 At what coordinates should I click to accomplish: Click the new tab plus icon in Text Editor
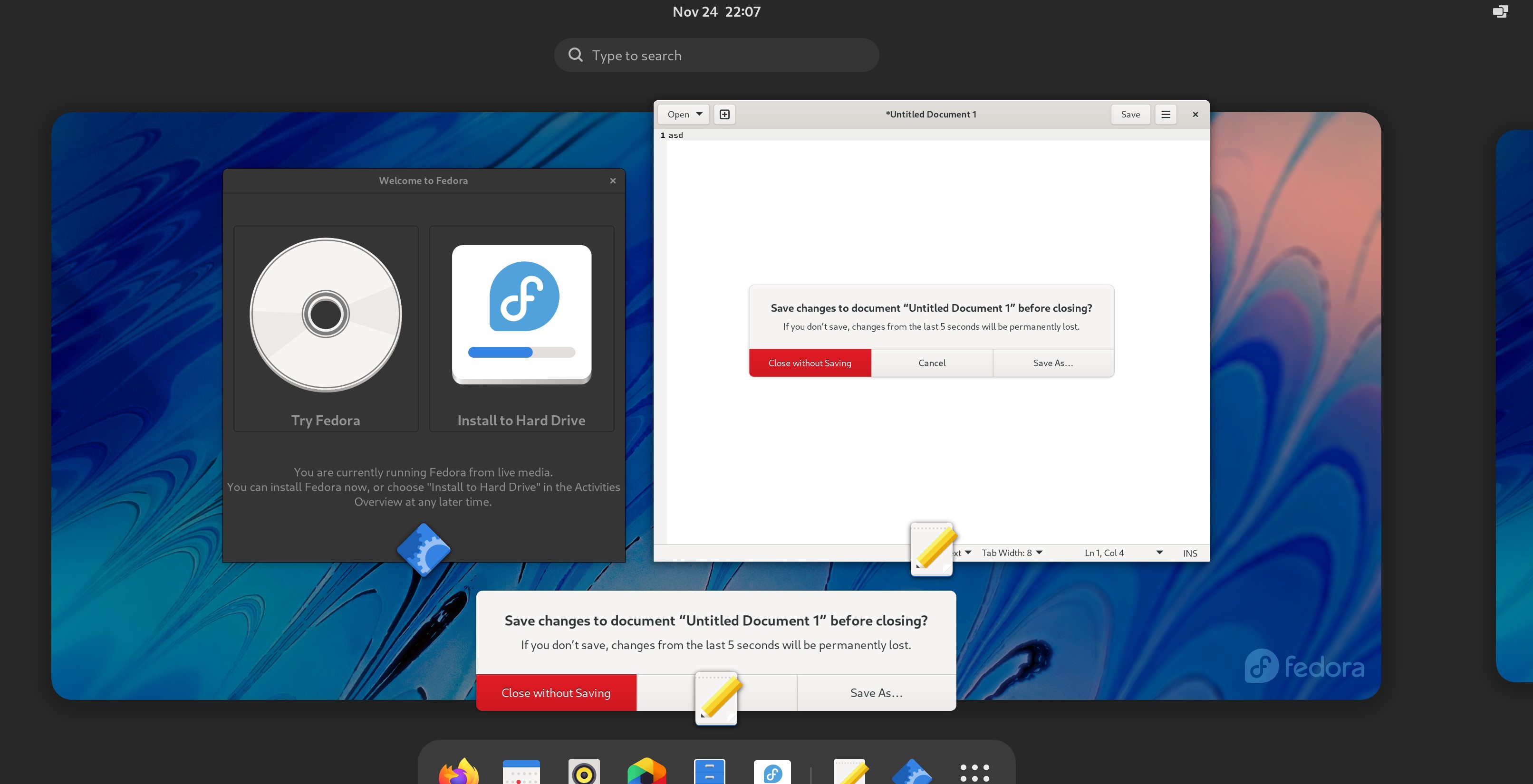[724, 114]
